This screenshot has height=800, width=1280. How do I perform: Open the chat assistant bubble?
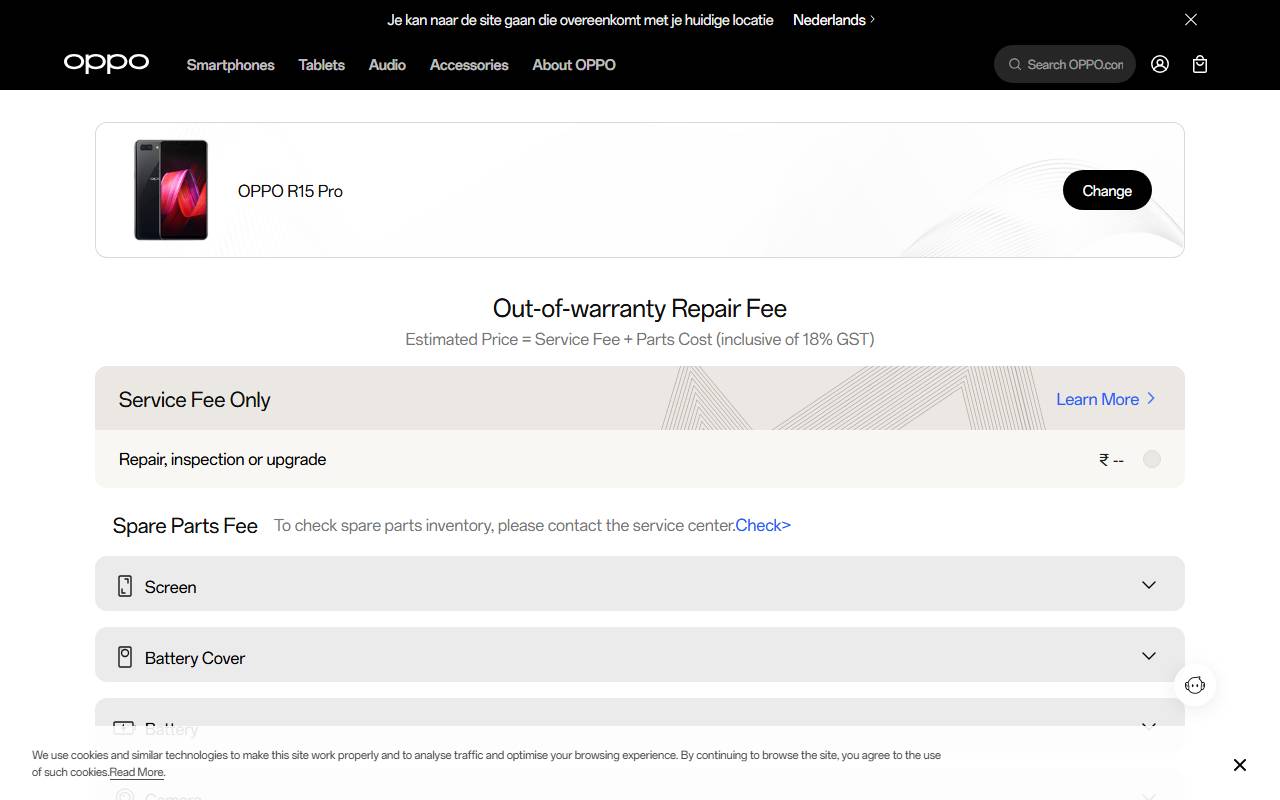click(1195, 685)
